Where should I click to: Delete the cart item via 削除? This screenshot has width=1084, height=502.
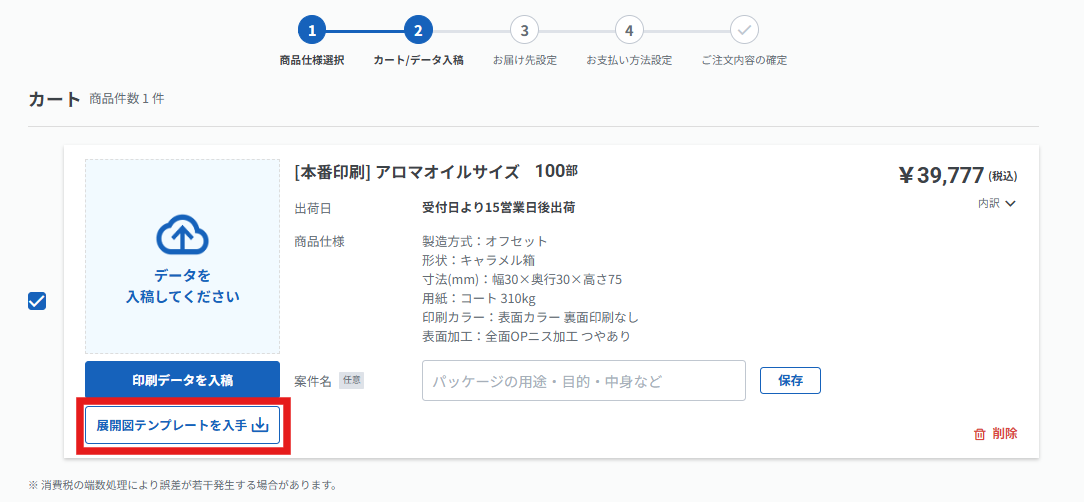click(996, 434)
